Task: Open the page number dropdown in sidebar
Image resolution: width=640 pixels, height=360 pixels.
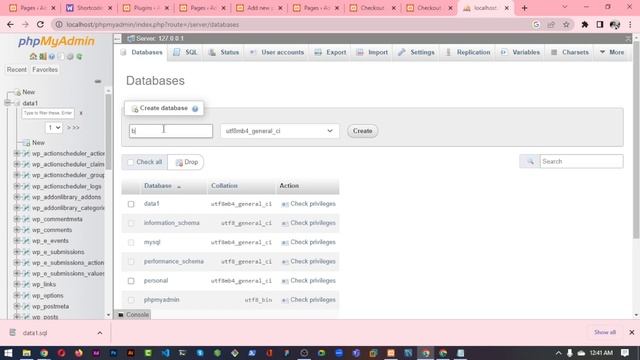Action: click(53, 128)
